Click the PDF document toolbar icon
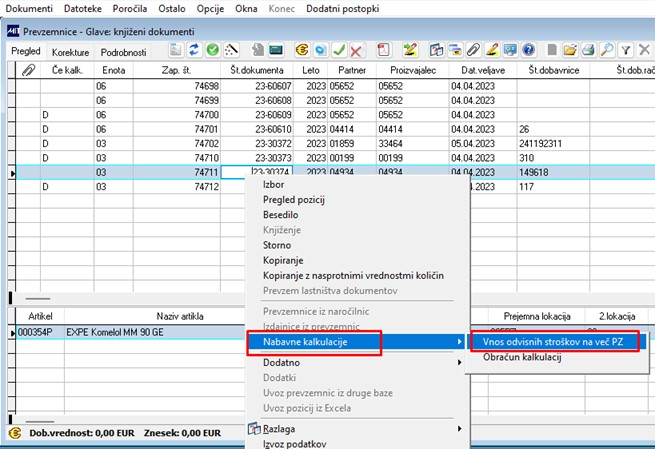 [383, 49]
